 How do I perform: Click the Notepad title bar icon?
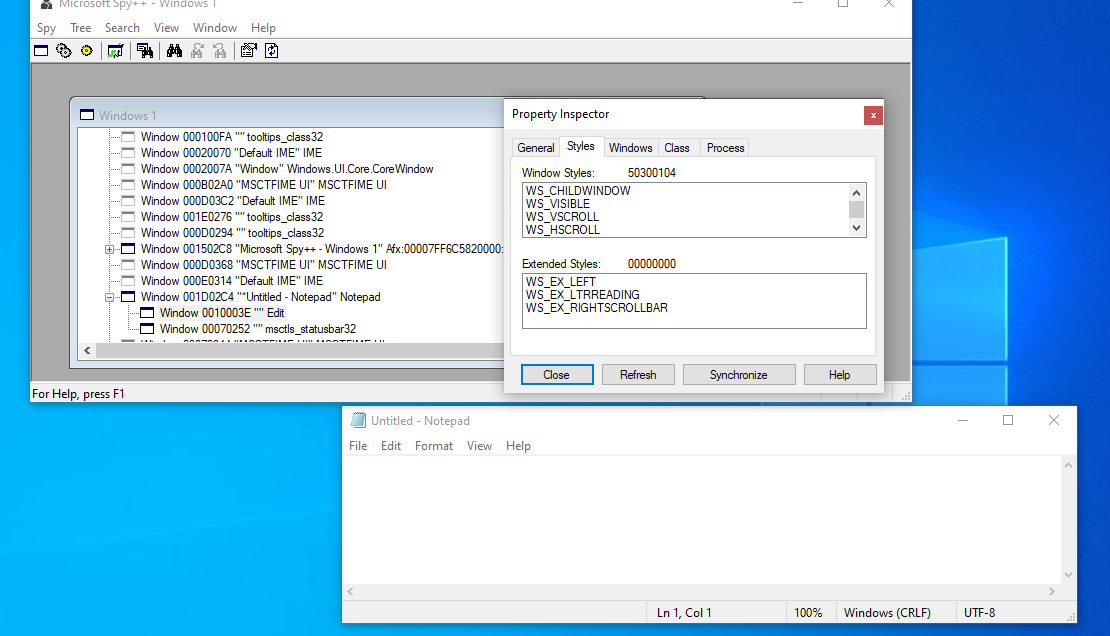pyautogui.click(x=358, y=420)
